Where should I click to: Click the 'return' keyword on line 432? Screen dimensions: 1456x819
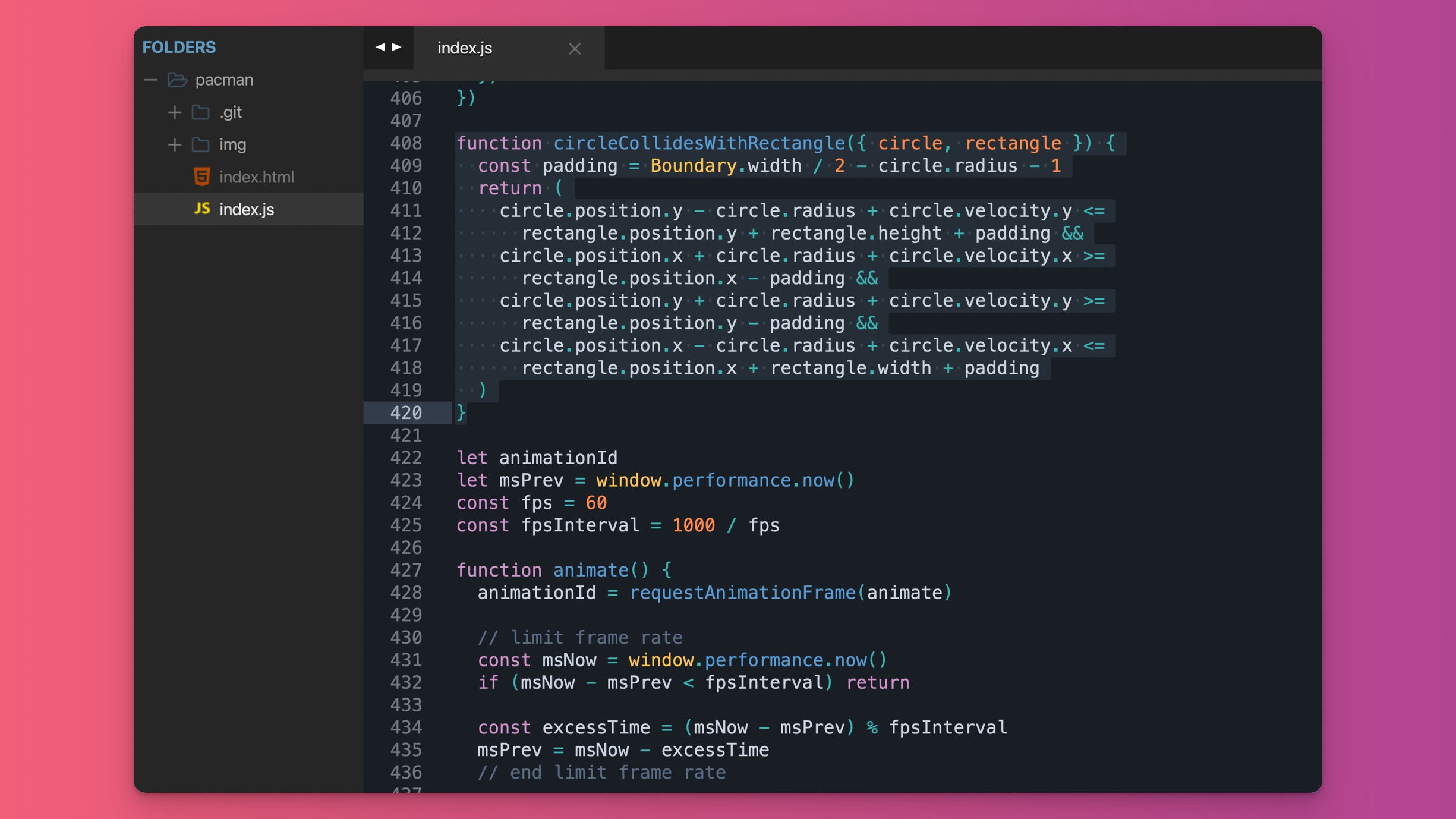click(x=877, y=683)
